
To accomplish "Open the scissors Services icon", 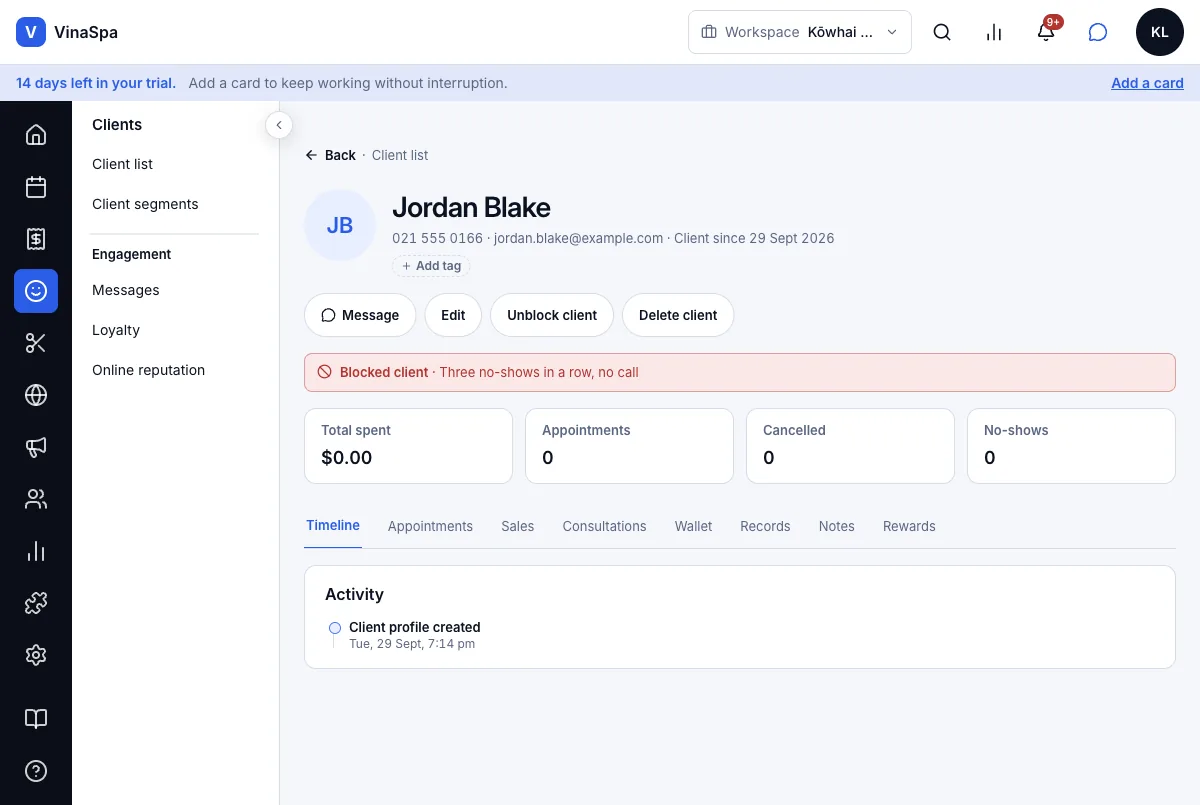I will 36,343.
